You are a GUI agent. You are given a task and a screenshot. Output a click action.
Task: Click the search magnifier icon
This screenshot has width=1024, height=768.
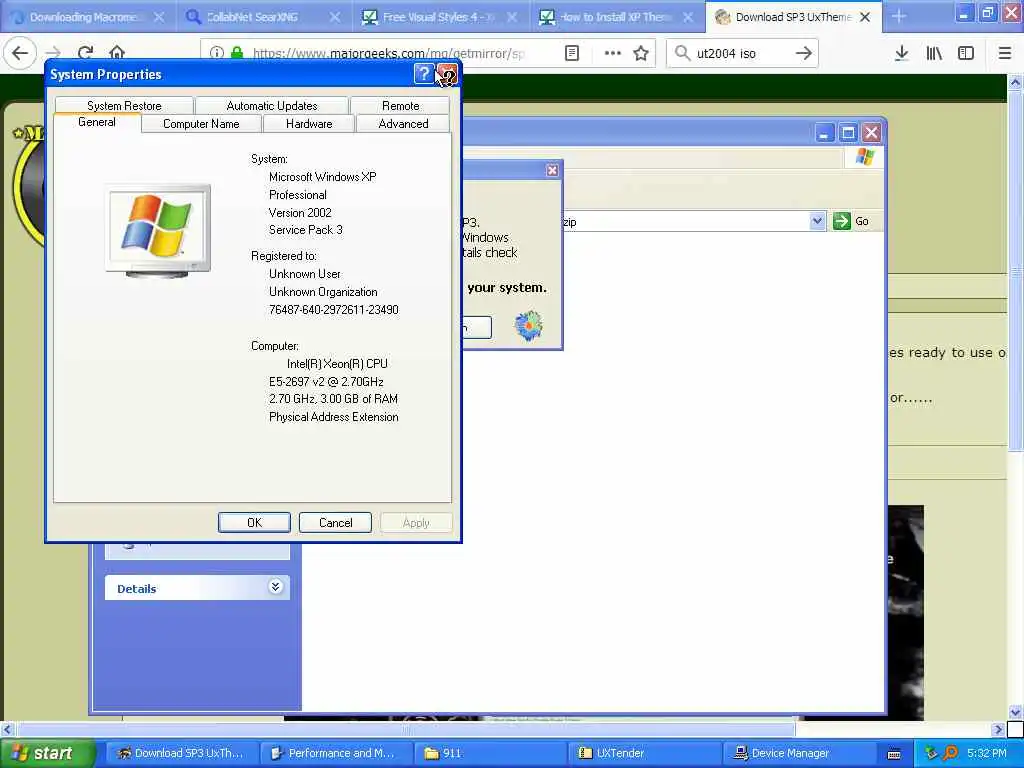click(x=682, y=53)
